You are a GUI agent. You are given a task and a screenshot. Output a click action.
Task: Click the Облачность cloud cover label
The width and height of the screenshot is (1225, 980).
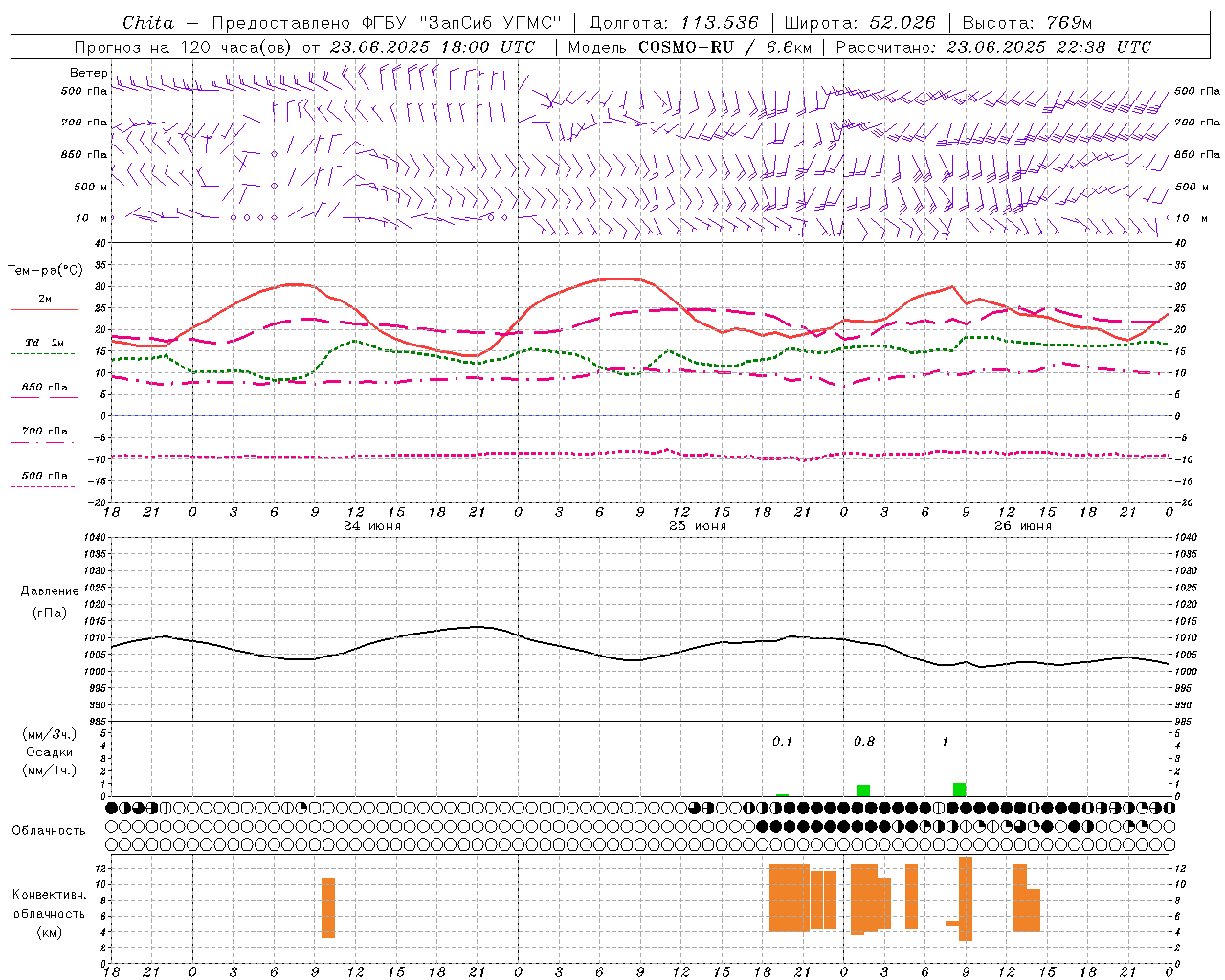coord(49,831)
